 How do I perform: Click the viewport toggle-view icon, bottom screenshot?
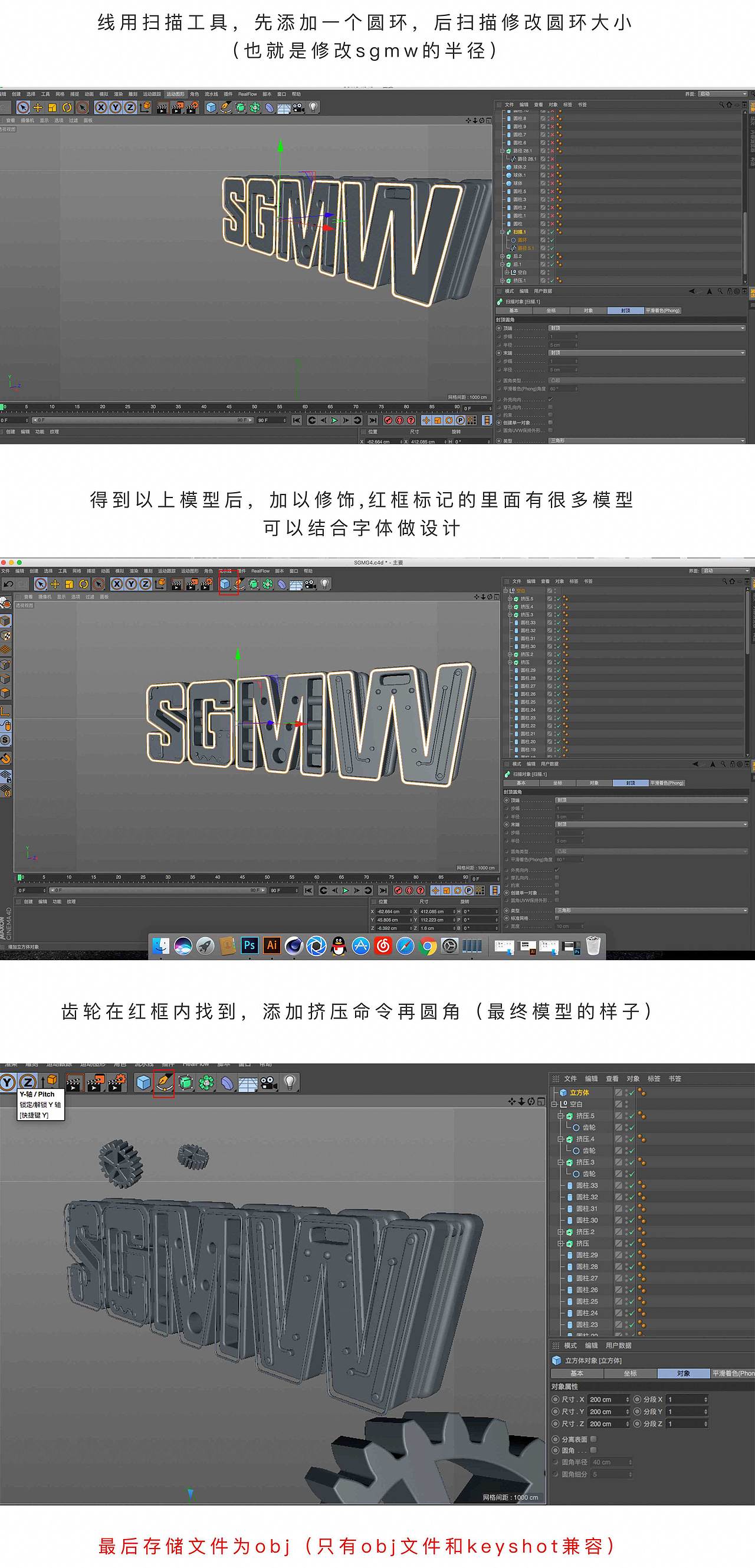click(x=541, y=1101)
